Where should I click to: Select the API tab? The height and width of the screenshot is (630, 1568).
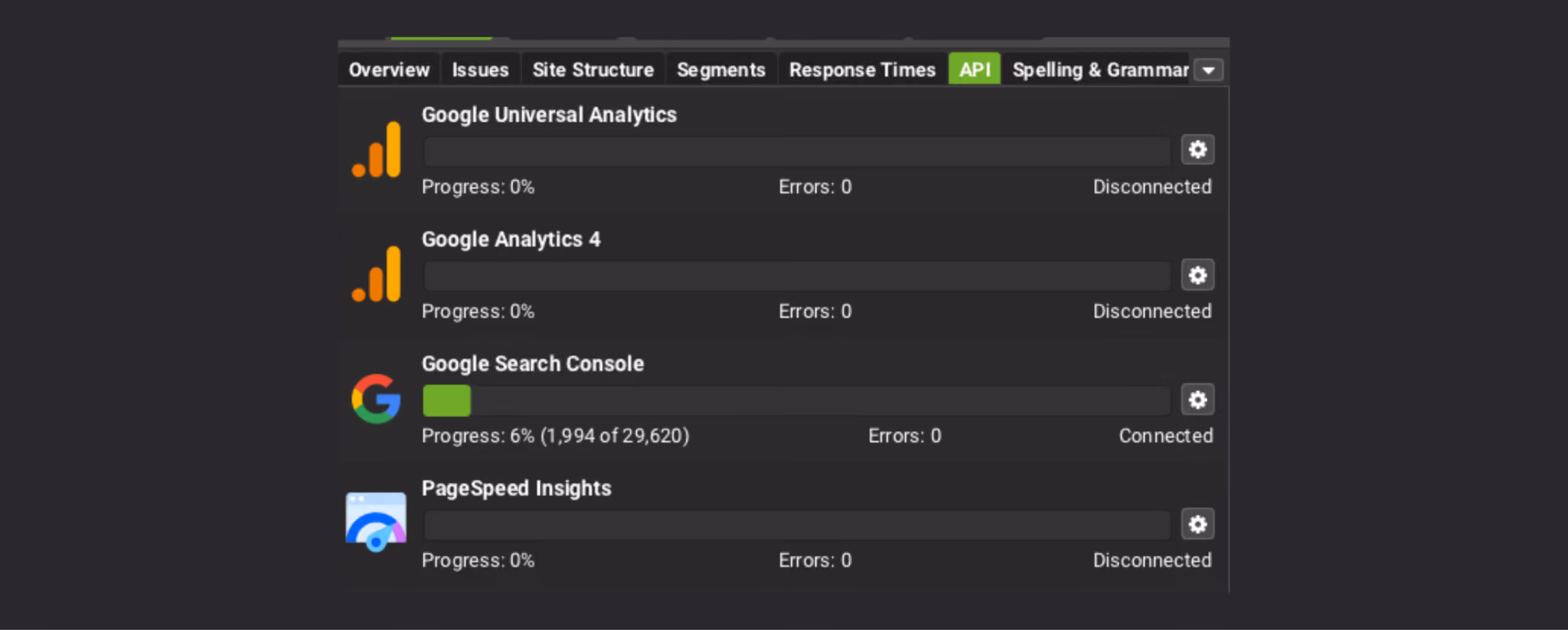click(x=975, y=70)
